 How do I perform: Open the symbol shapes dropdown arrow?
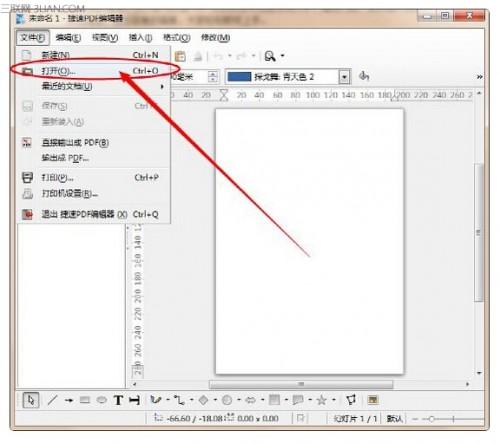tap(239, 400)
